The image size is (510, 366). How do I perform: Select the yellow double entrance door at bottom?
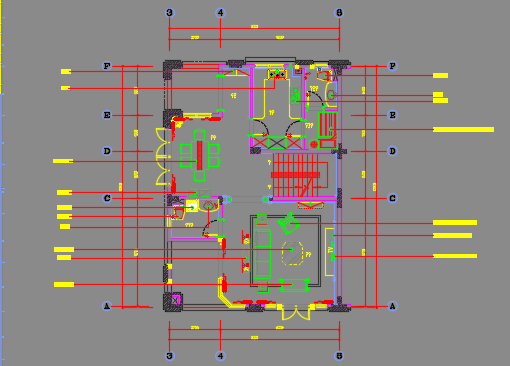pyautogui.click(x=296, y=312)
